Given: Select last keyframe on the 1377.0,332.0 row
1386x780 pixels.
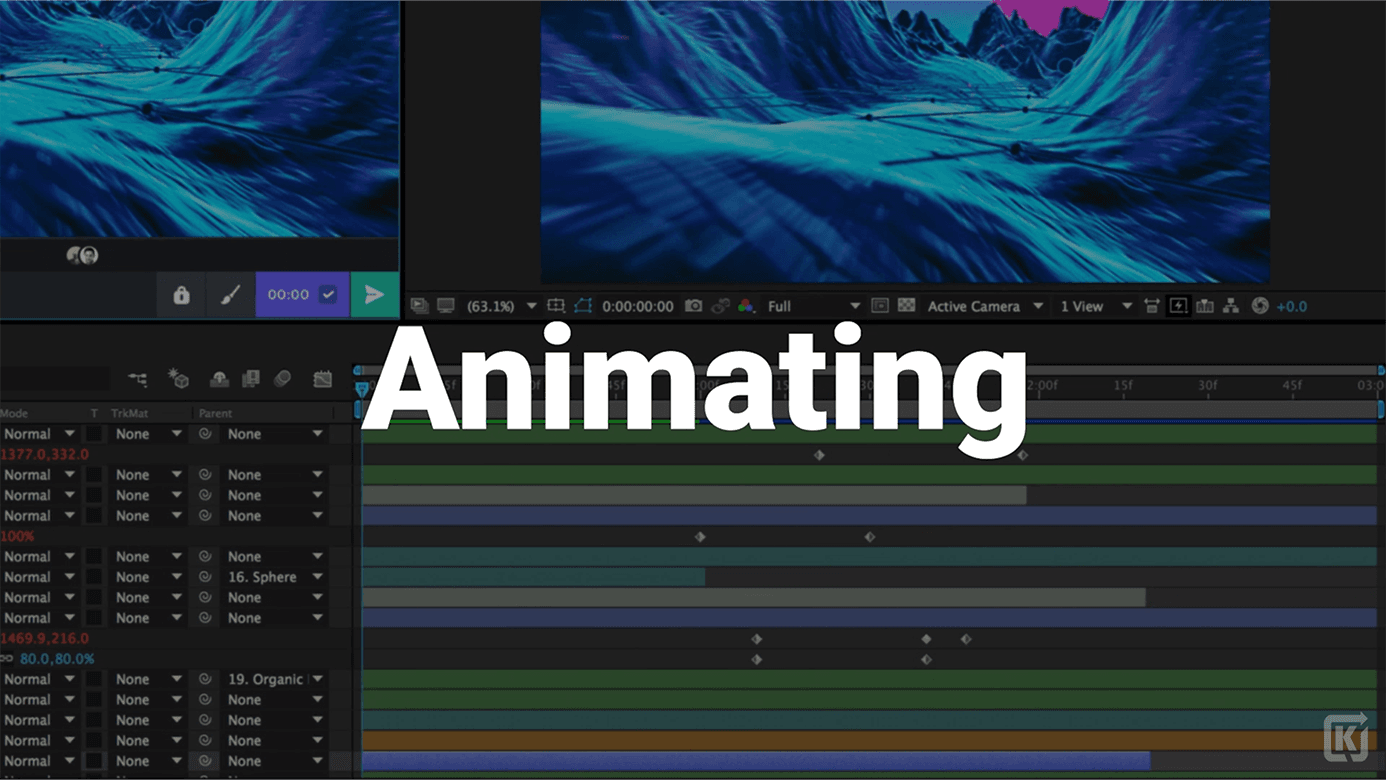Looking at the screenshot, I should tap(1022, 455).
